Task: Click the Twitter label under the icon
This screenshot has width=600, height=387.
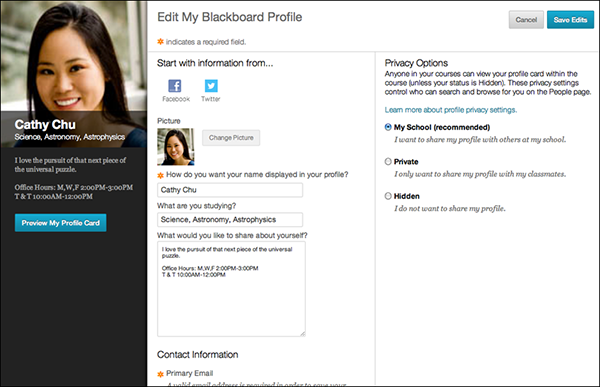Action: (x=211, y=99)
